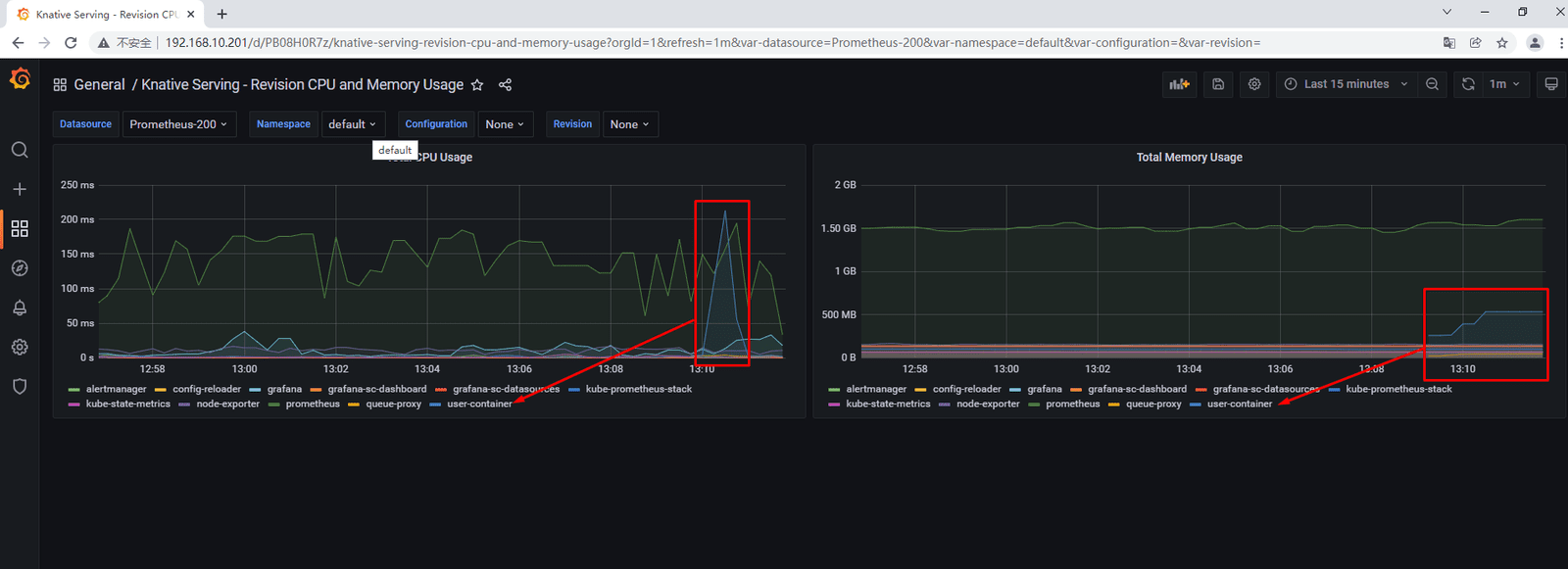
Task: Toggle kube-state-metrics series in Memory legend
Action: pyautogui.click(x=888, y=403)
